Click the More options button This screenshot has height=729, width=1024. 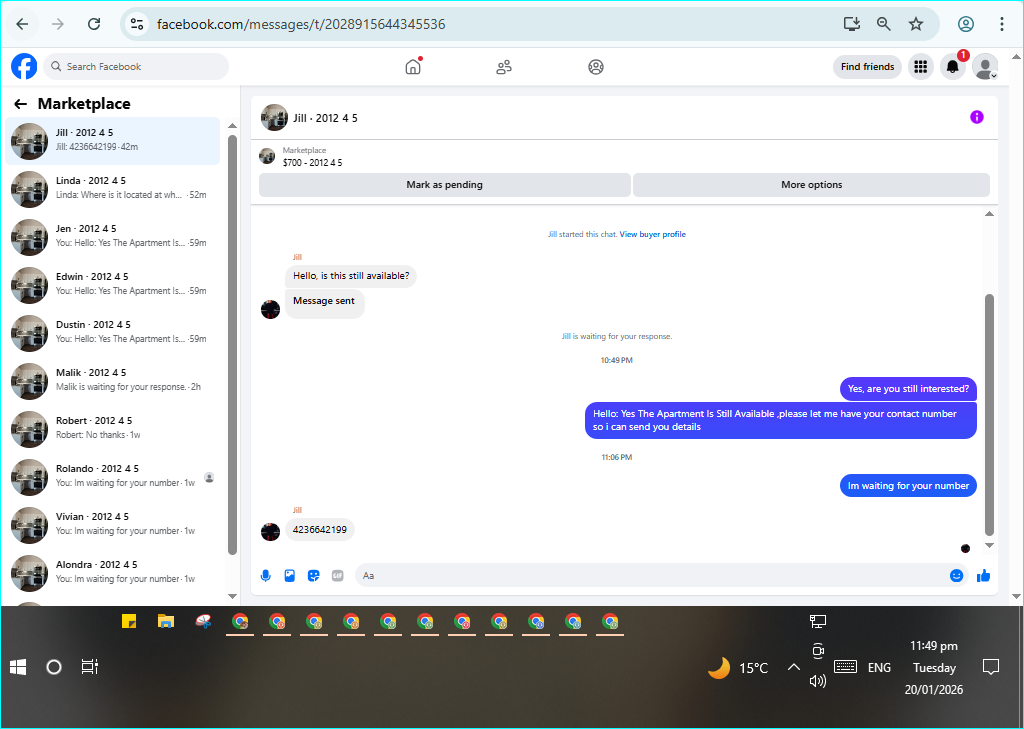pyautogui.click(x=811, y=185)
